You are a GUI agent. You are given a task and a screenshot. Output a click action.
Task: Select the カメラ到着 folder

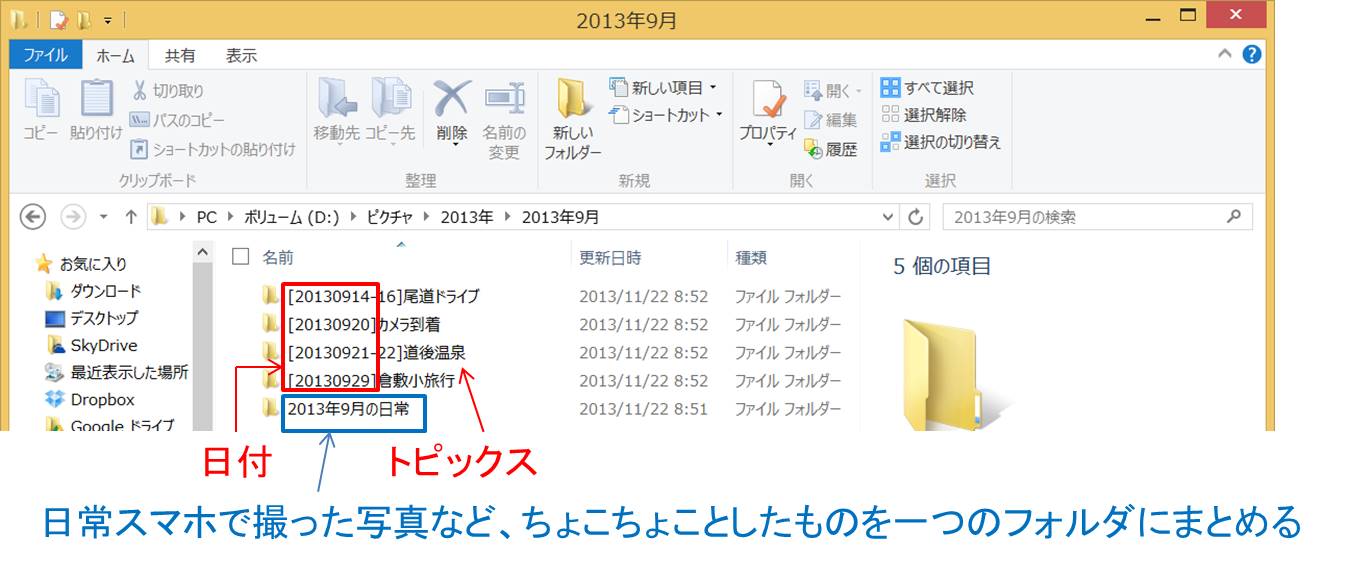(x=352, y=324)
